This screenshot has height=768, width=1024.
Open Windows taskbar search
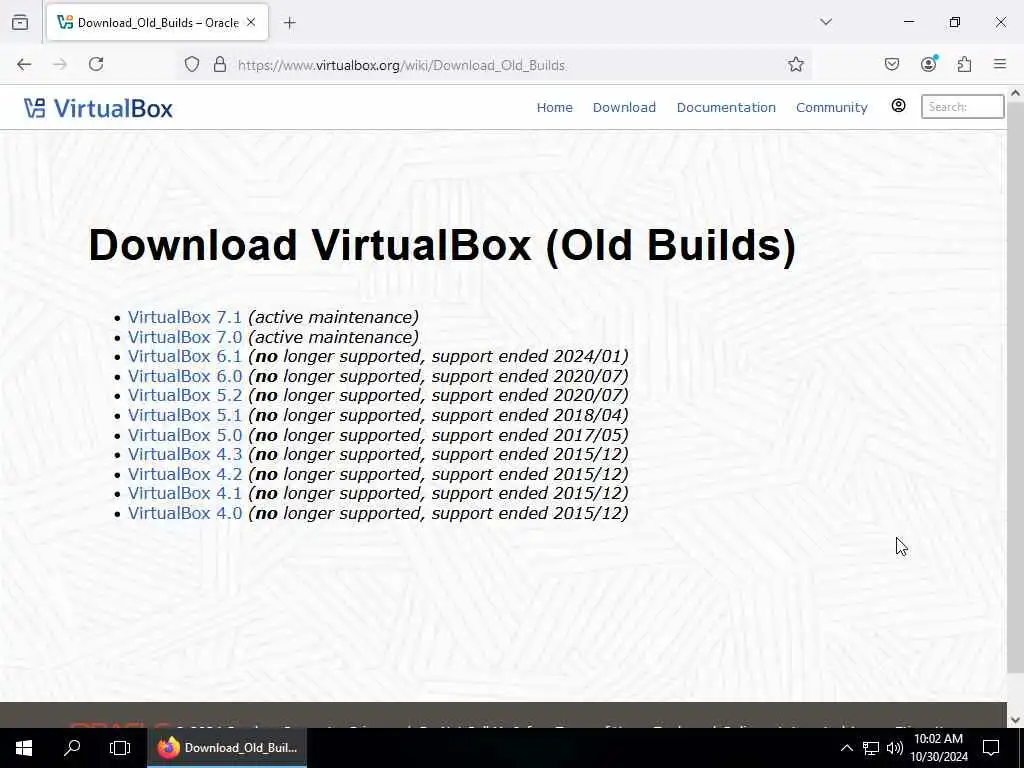72,748
